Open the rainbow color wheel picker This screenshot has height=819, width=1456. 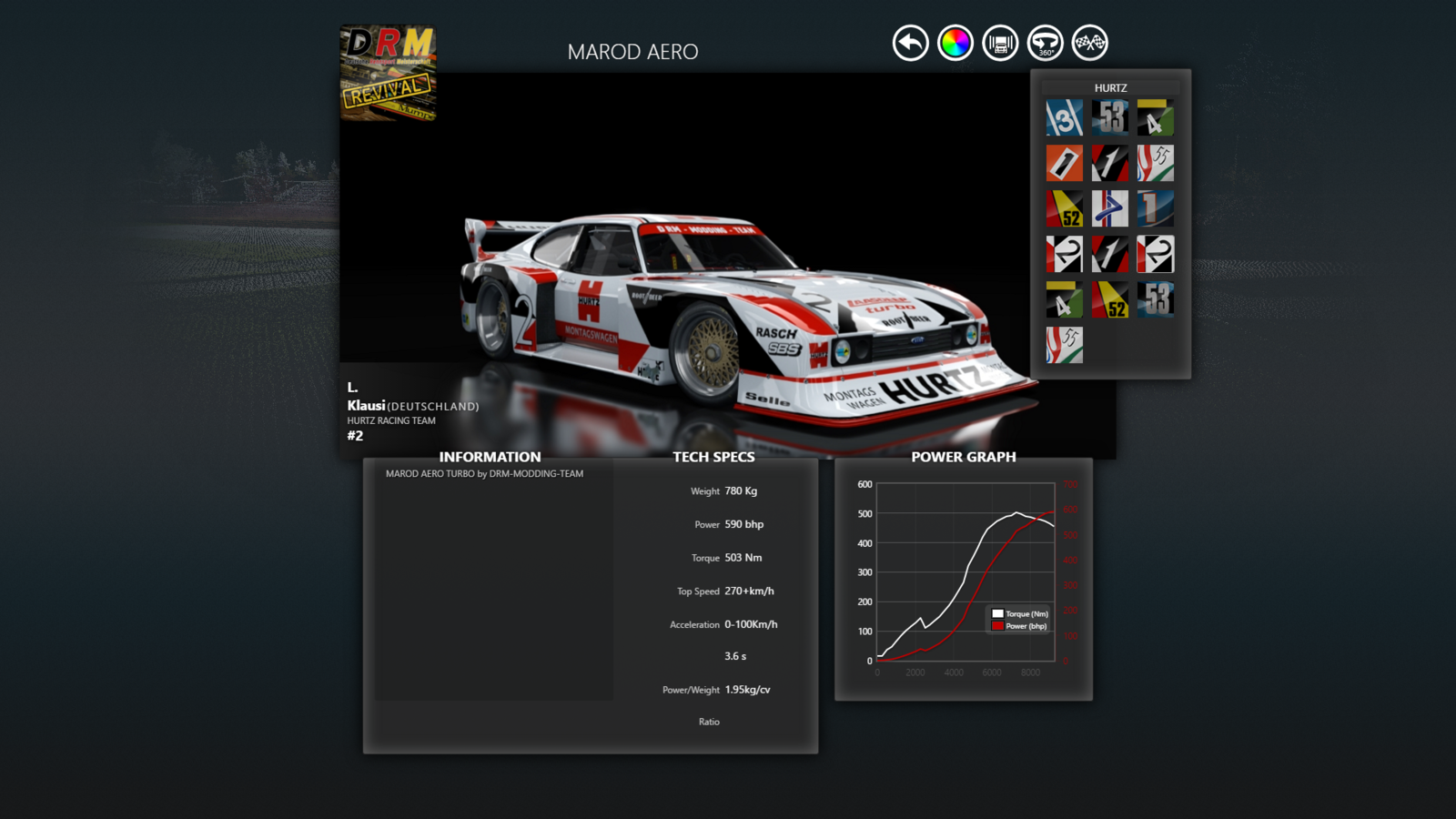(x=955, y=43)
